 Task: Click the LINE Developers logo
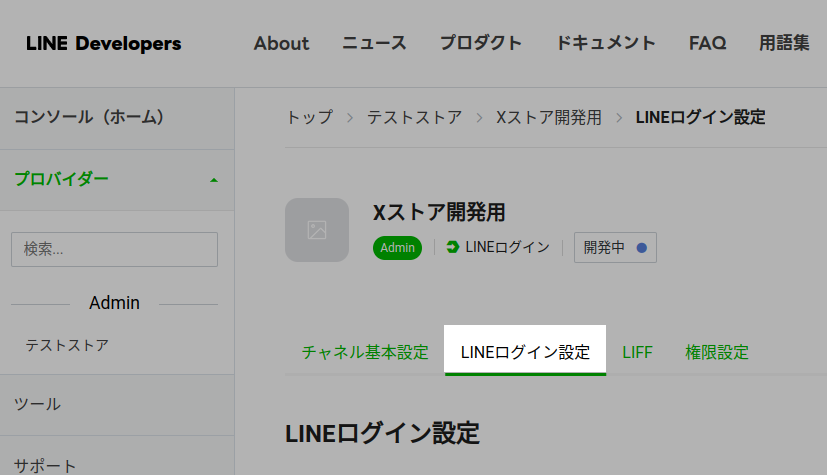point(104,43)
